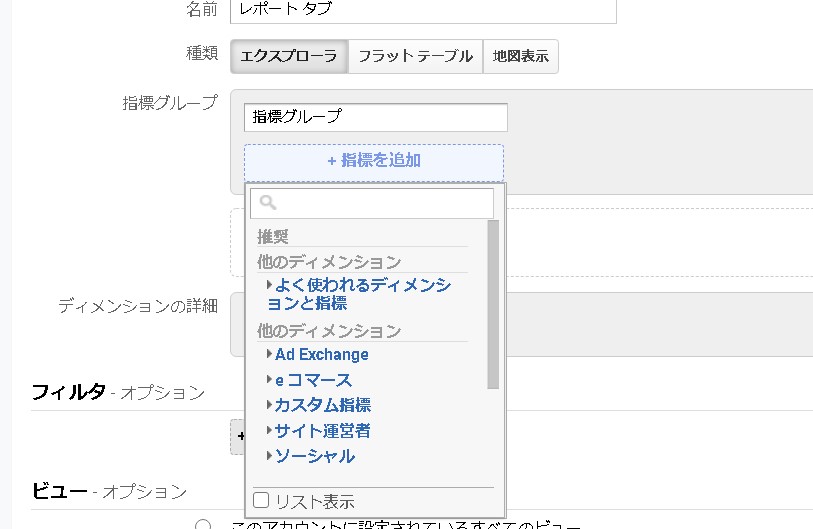Focus the search field in the metric dropdown
The image size is (813, 529).
click(x=380, y=203)
